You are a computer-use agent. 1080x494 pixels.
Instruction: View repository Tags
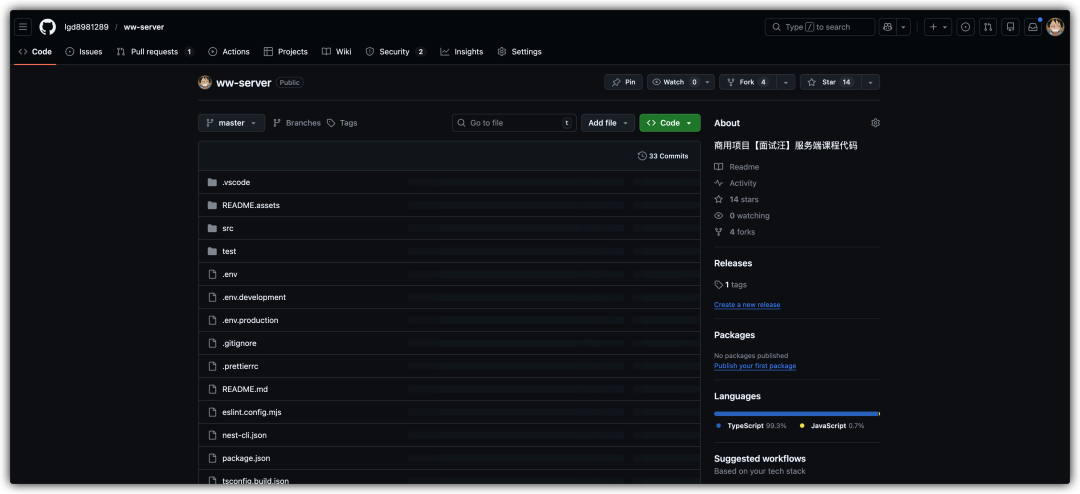(342, 123)
